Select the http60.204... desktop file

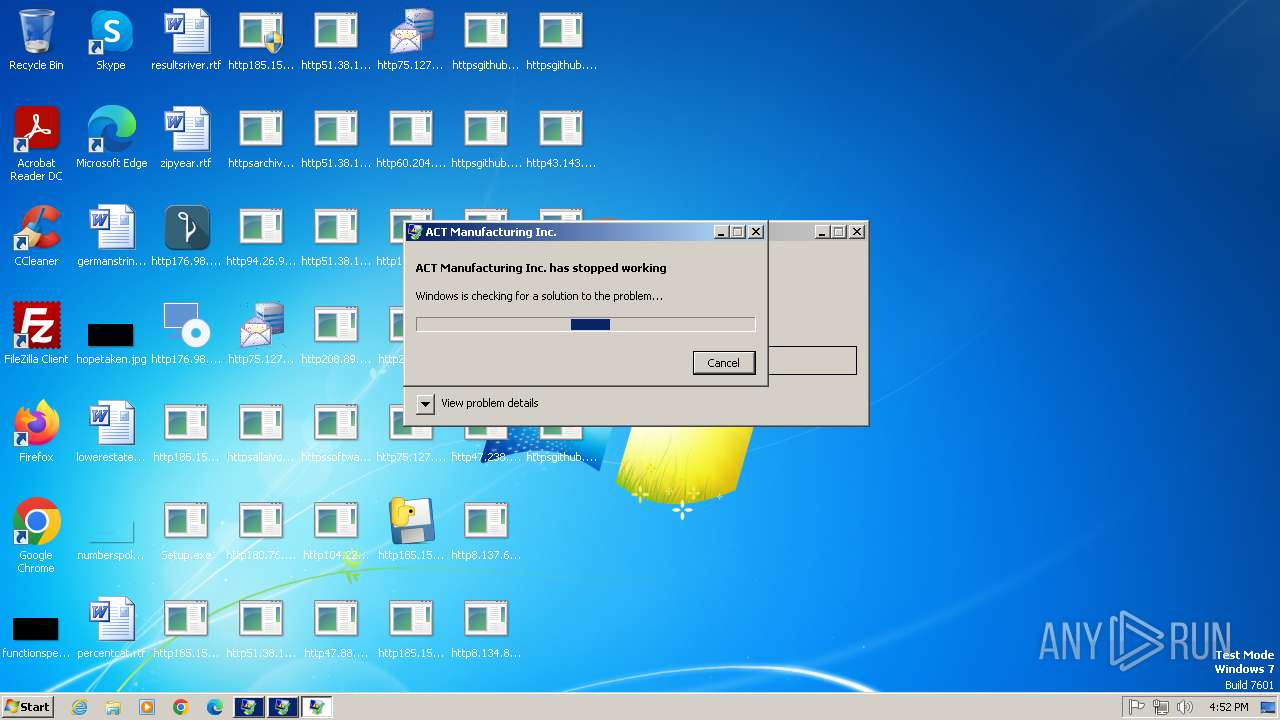coord(411,139)
